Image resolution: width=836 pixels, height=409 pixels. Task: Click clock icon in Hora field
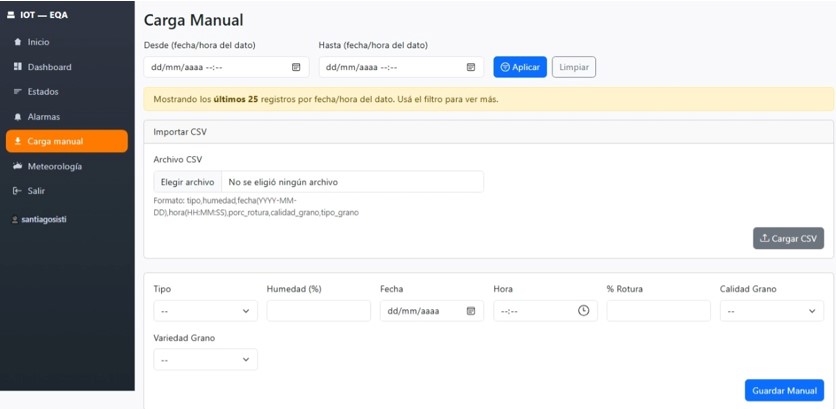click(584, 310)
